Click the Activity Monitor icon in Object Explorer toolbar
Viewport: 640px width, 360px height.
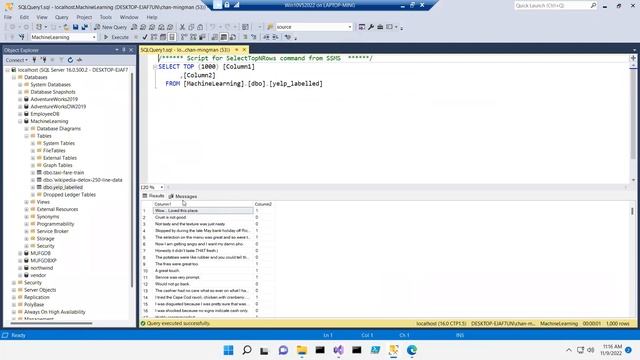[79, 60]
